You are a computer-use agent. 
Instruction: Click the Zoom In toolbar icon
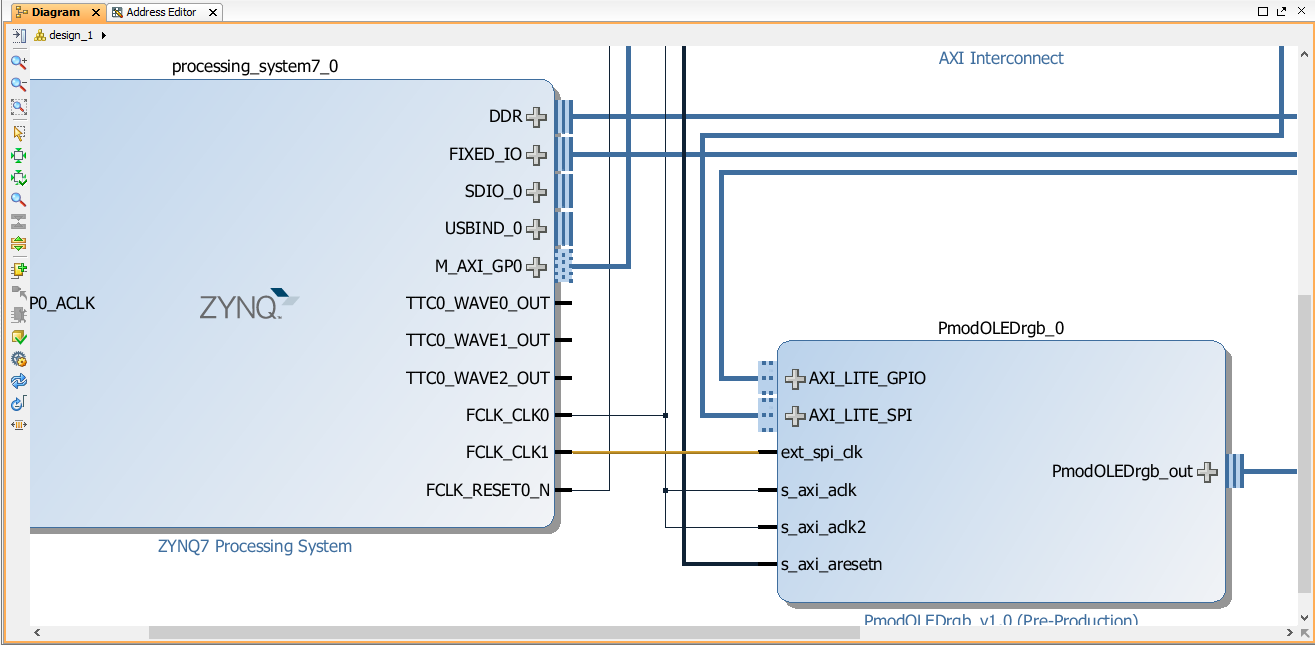tap(18, 62)
